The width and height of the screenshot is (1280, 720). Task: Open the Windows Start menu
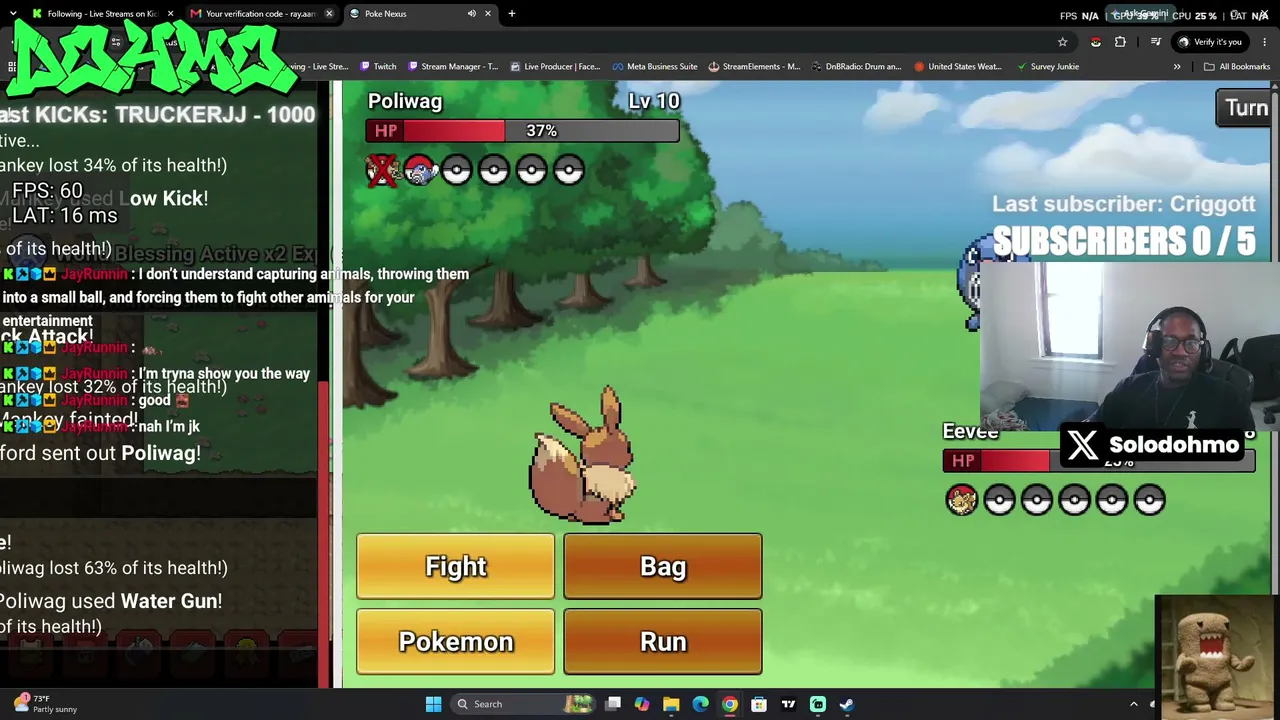click(x=433, y=704)
